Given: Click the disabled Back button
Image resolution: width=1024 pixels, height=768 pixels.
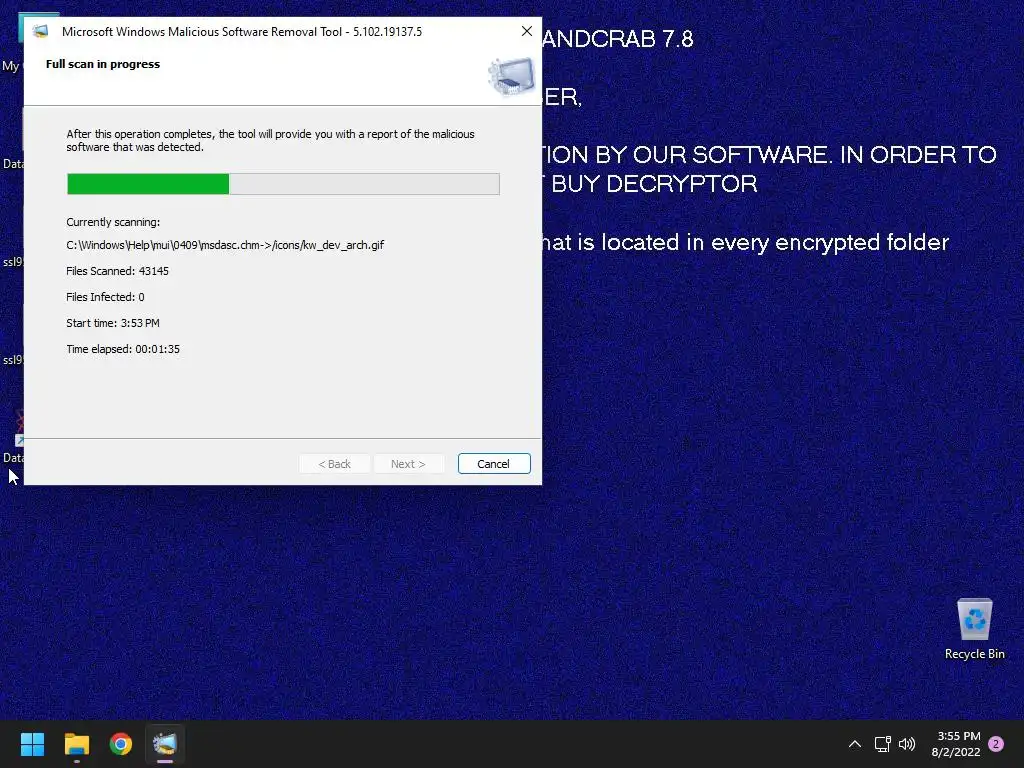Looking at the screenshot, I should [334, 464].
